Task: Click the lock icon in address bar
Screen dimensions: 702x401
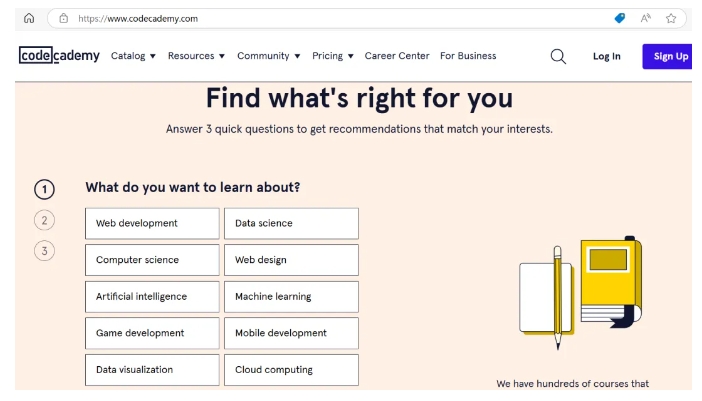Action: point(64,18)
